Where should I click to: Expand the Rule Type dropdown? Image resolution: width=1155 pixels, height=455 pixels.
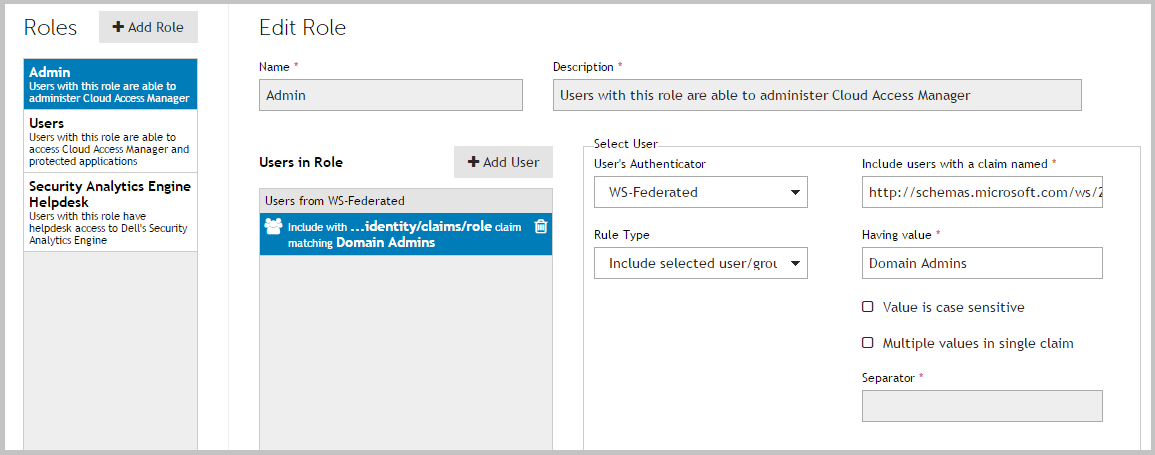click(700, 264)
